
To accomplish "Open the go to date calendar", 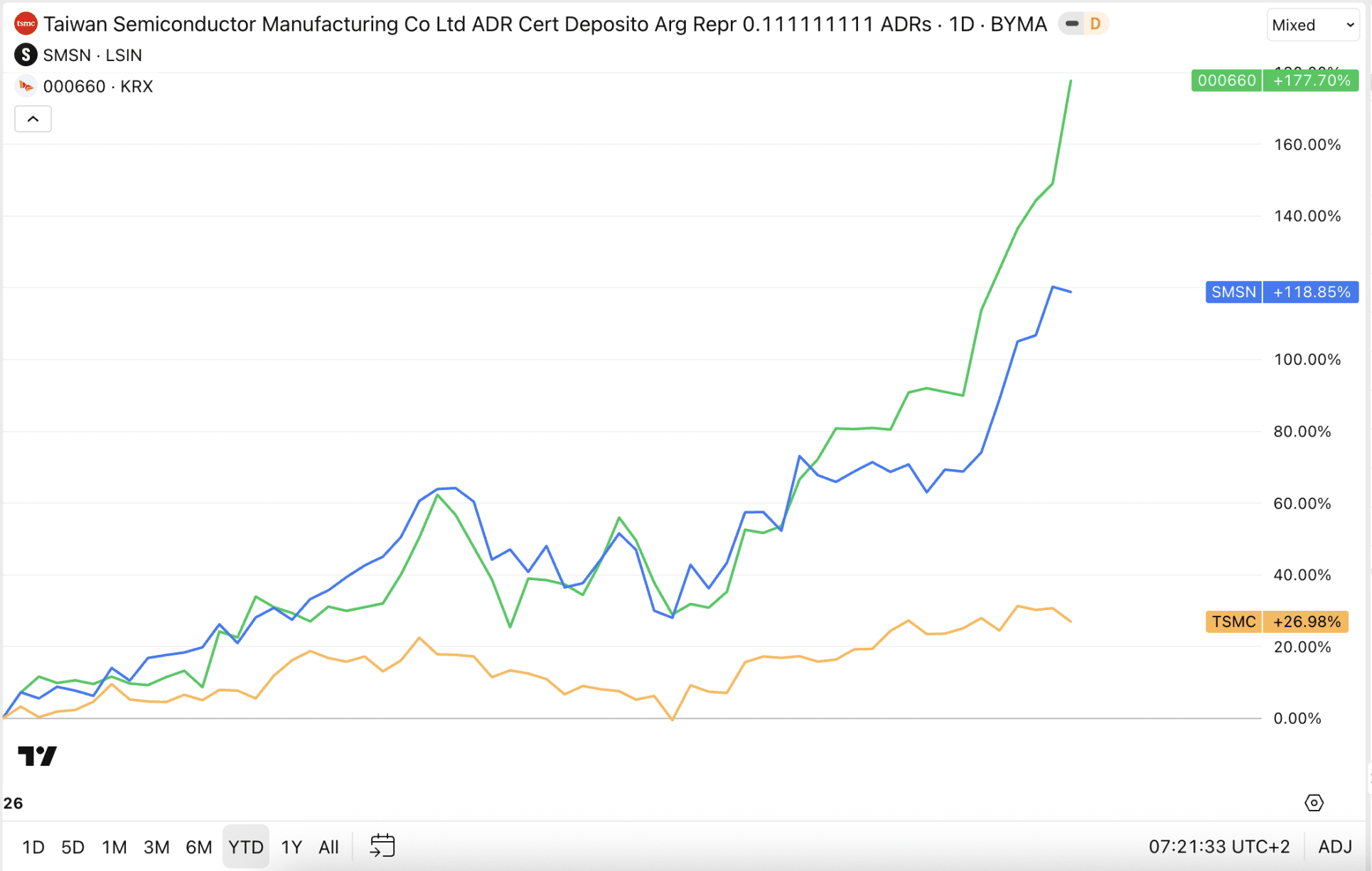I will (x=382, y=846).
